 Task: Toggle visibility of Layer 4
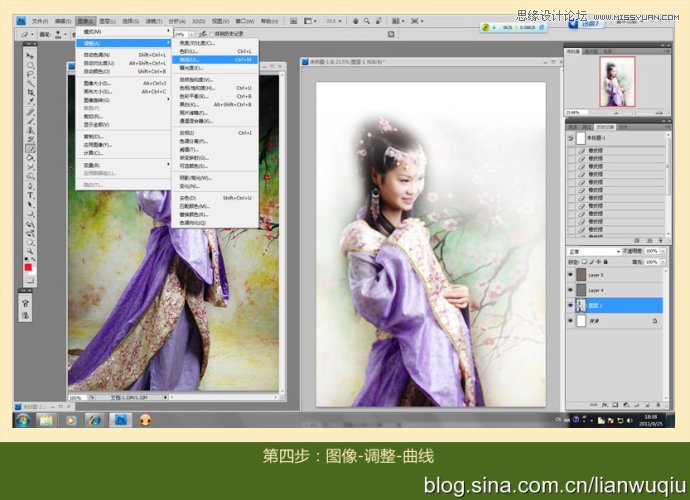pyautogui.click(x=571, y=290)
